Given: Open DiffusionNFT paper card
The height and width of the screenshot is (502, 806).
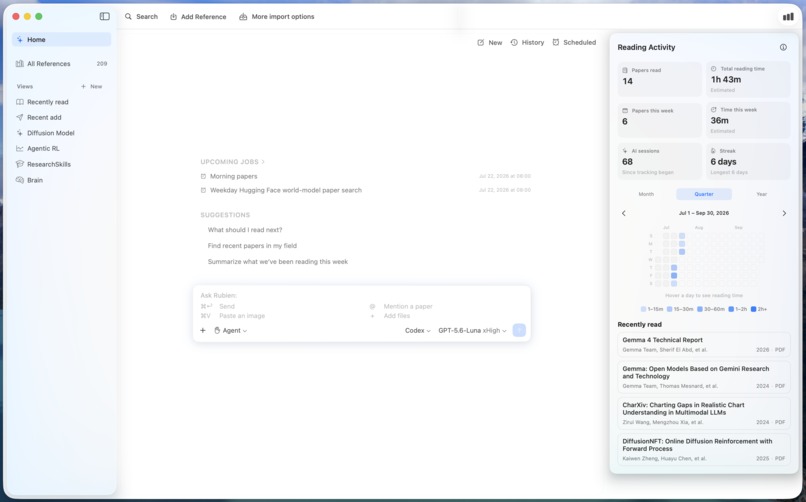Looking at the screenshot, I should (704, 449).
